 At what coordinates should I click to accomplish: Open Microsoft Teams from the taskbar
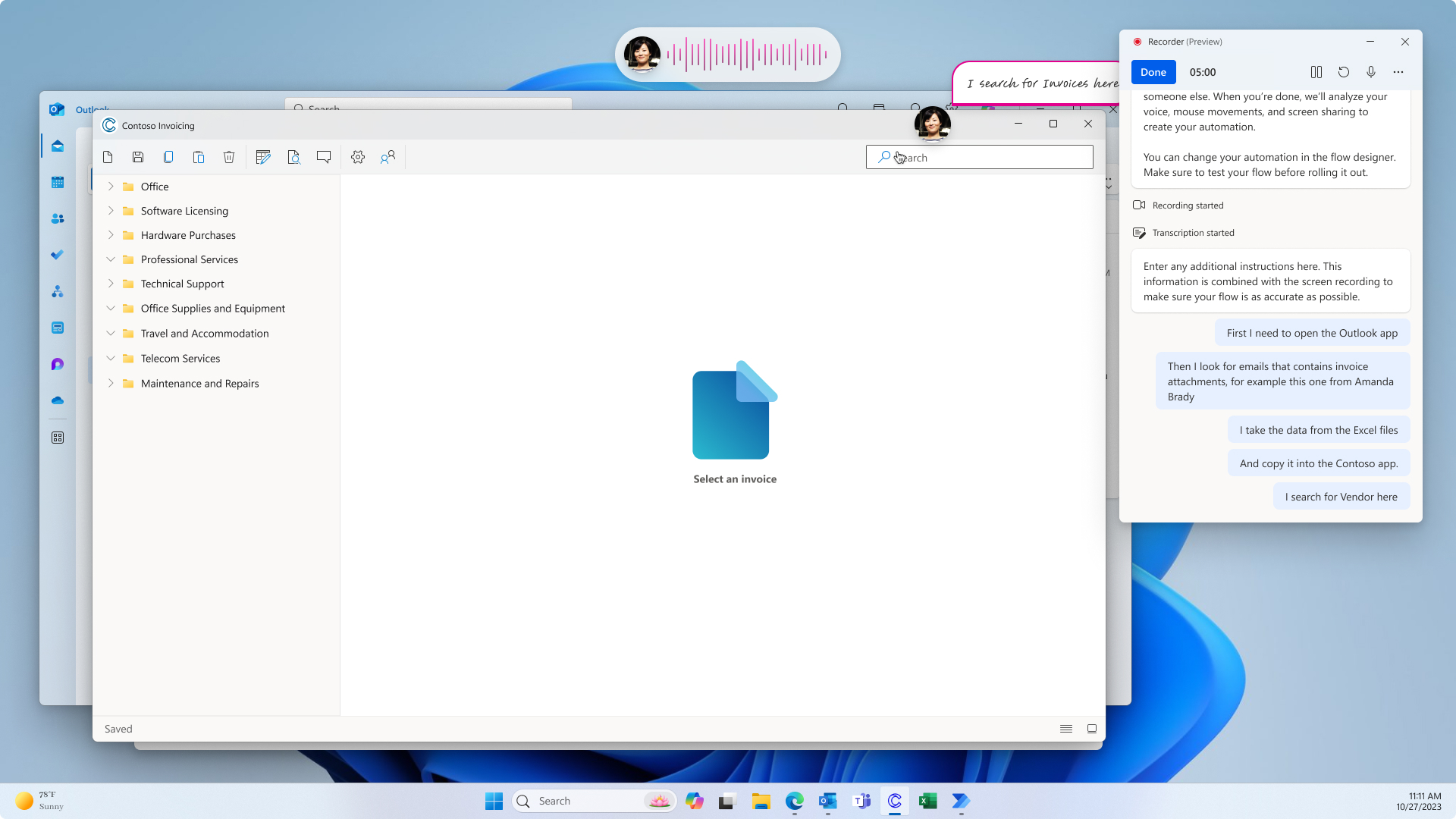coord(861,801)
